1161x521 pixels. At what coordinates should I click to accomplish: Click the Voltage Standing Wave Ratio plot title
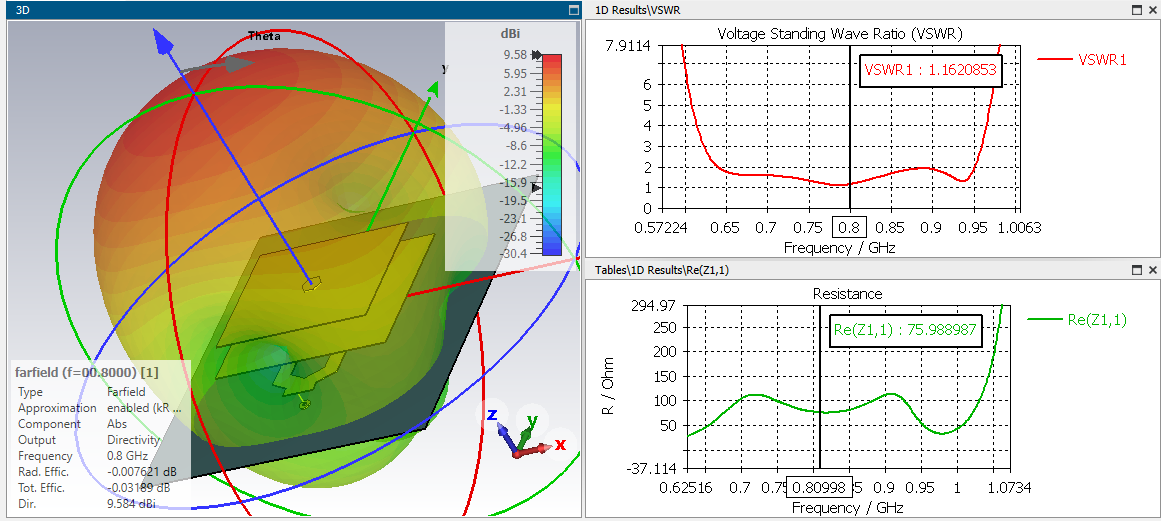pyautogui.click(x=840, y=33)
